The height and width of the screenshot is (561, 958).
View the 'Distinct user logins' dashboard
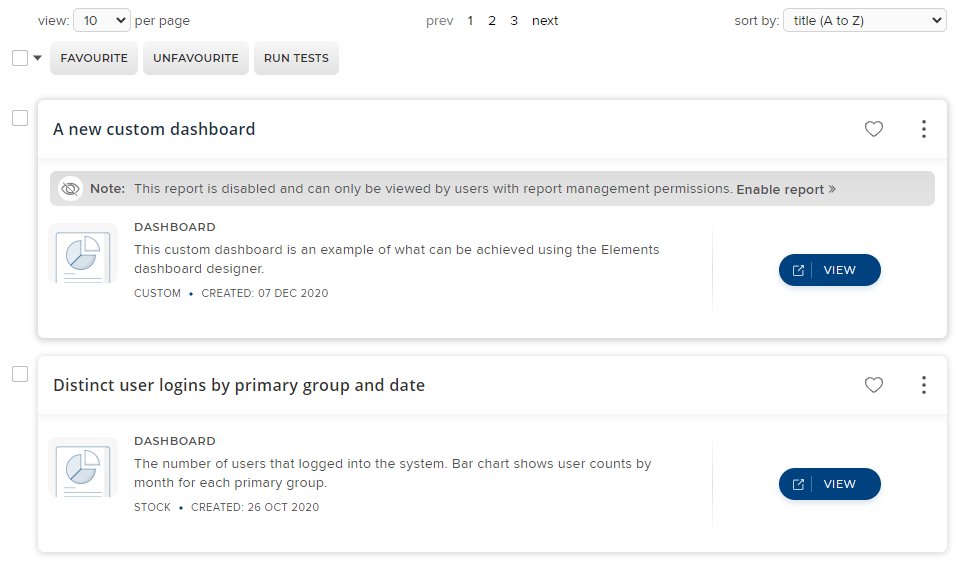coord(829,484)
